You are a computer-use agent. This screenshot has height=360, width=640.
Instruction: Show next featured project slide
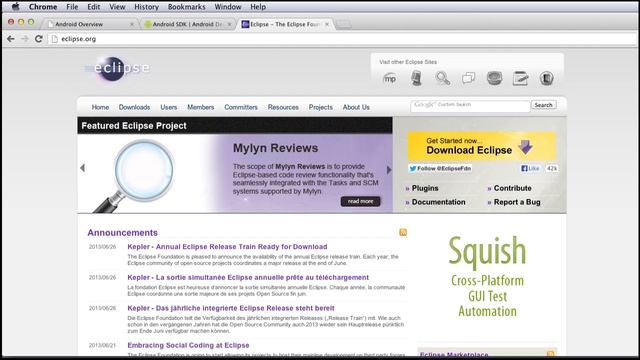[x=389, y=170]
